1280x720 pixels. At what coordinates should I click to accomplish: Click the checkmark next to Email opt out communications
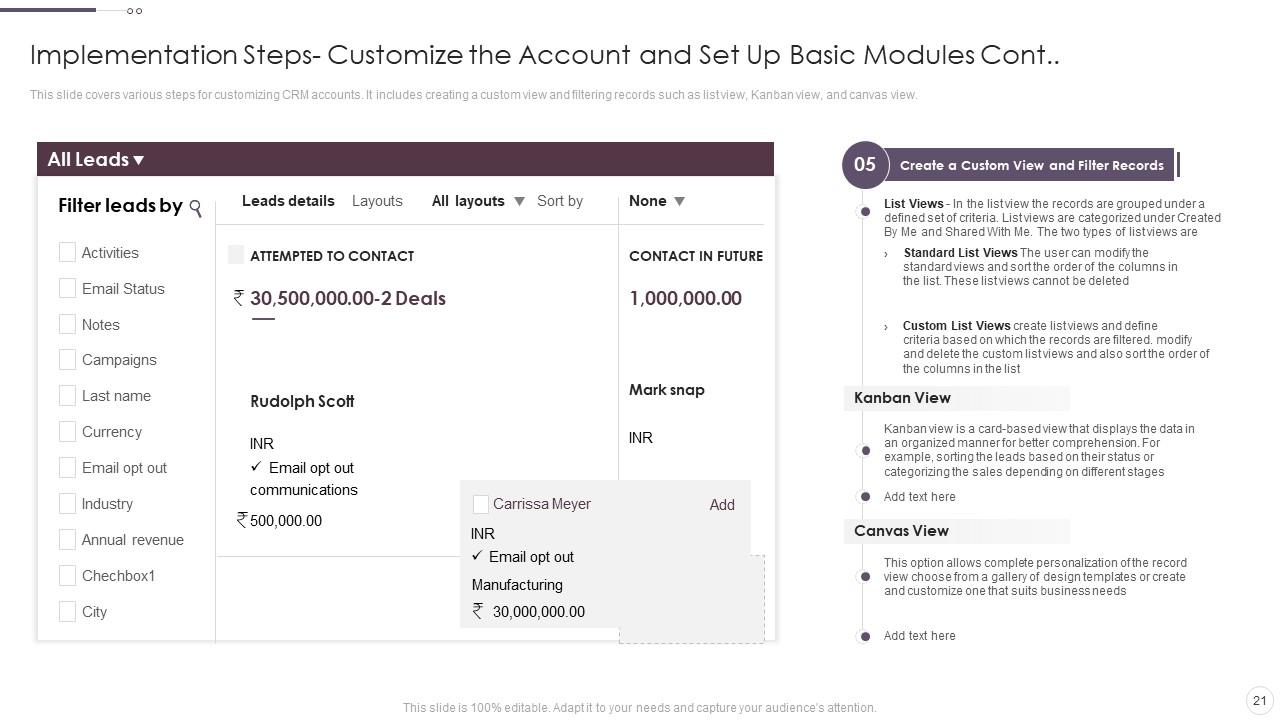click(x=256, y=467)
